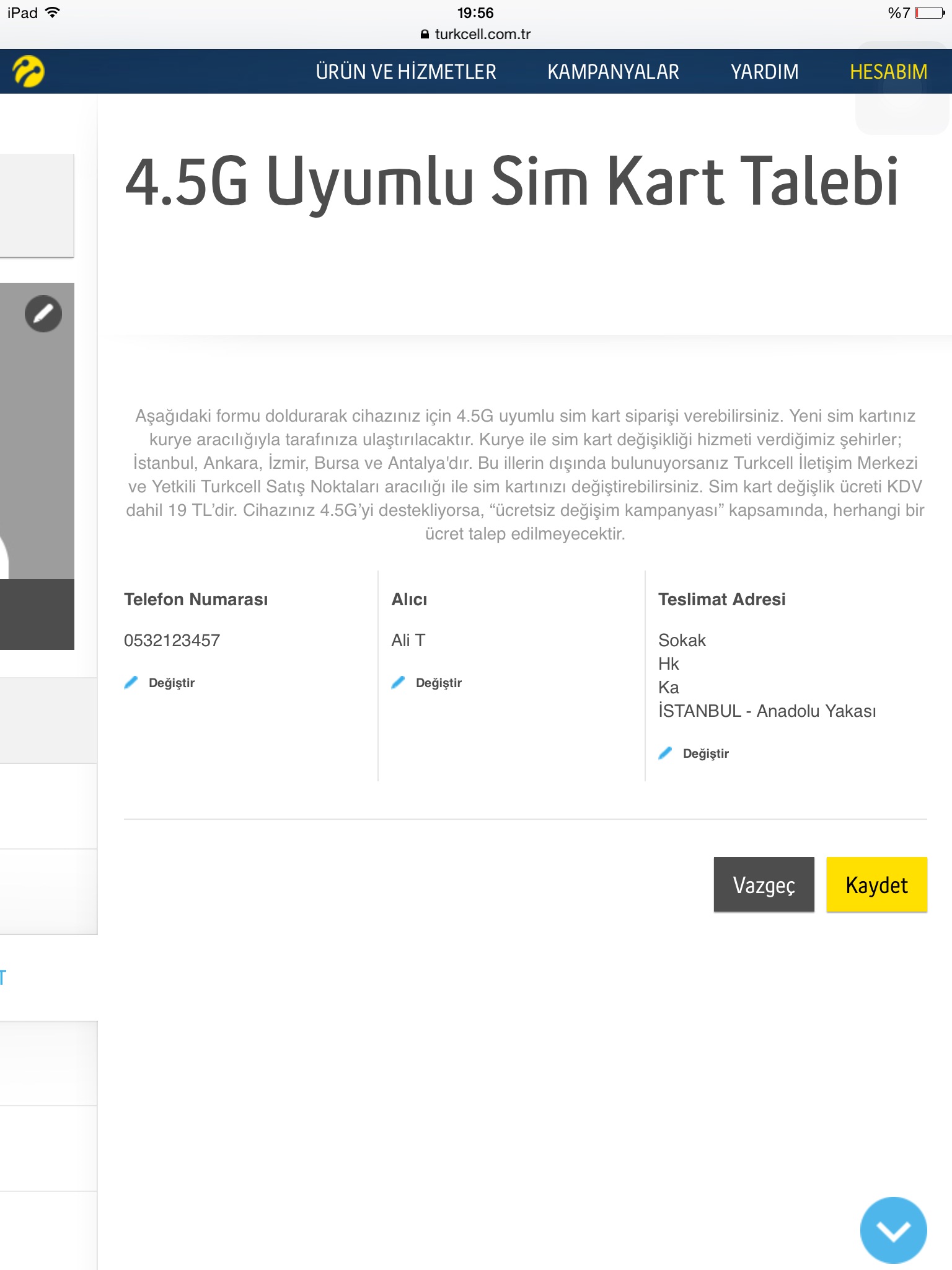Tap the battery indicator icon
This screenshot has width=952, height=1270.
(x=930, y=12)
